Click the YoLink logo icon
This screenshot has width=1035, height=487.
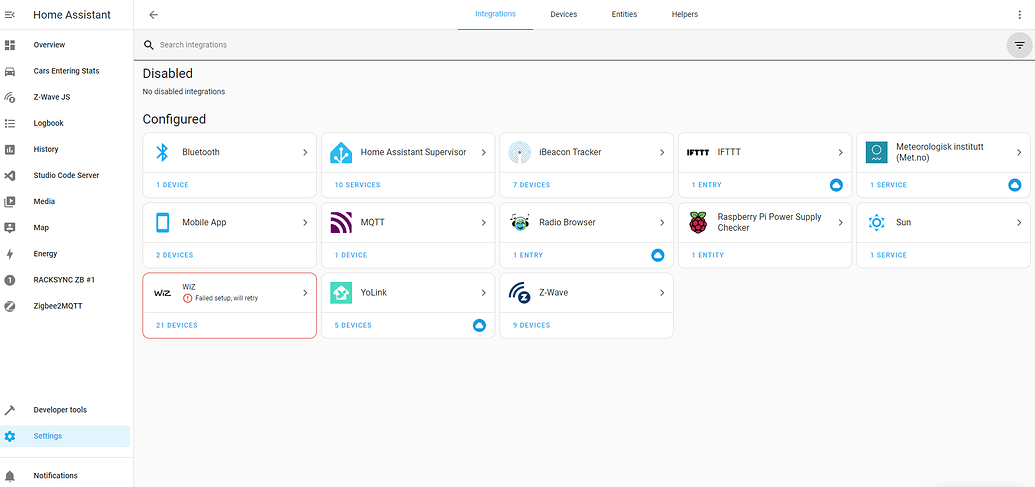(x=341, y=293)
